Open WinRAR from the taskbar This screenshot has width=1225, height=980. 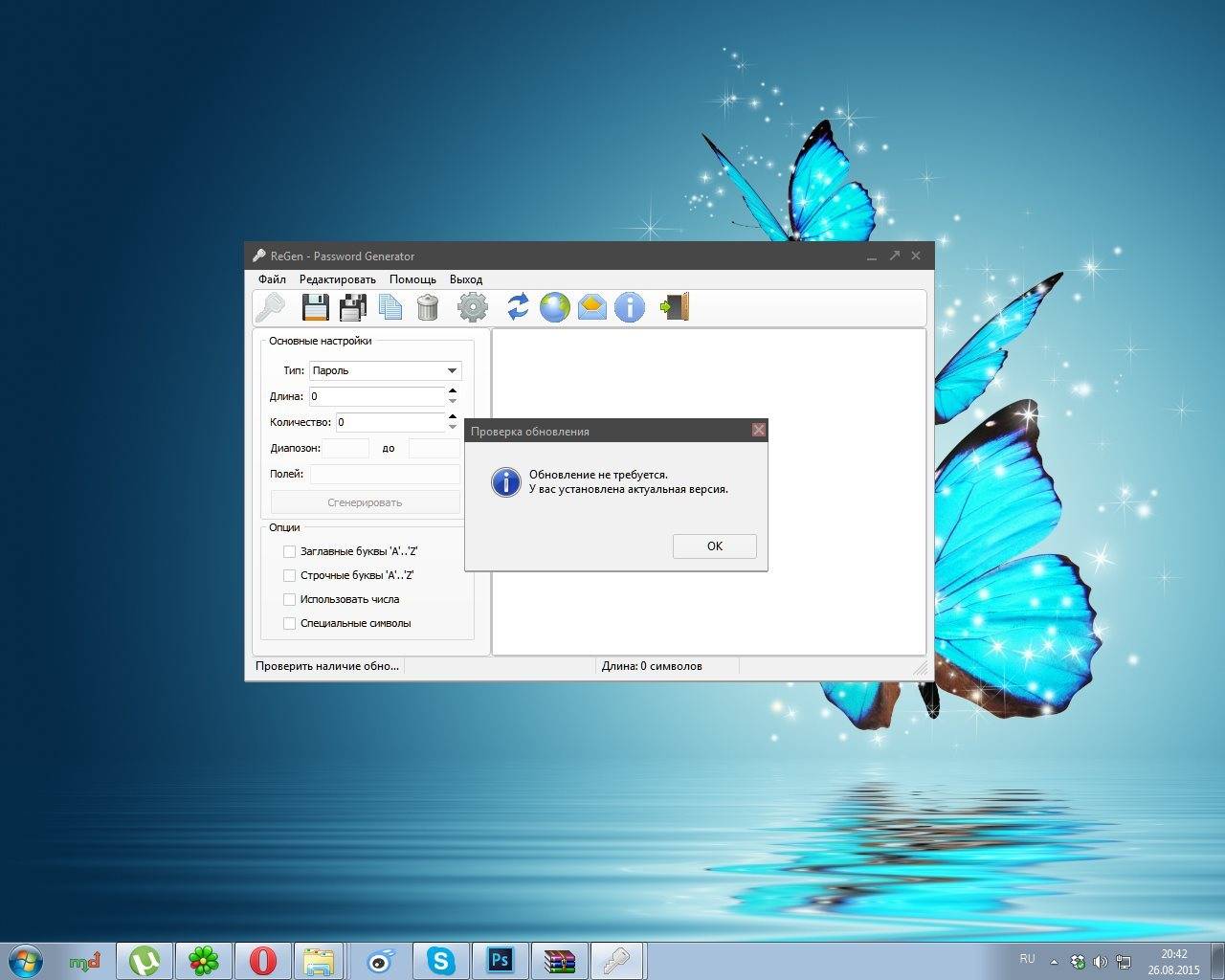[x=559, y=961]
